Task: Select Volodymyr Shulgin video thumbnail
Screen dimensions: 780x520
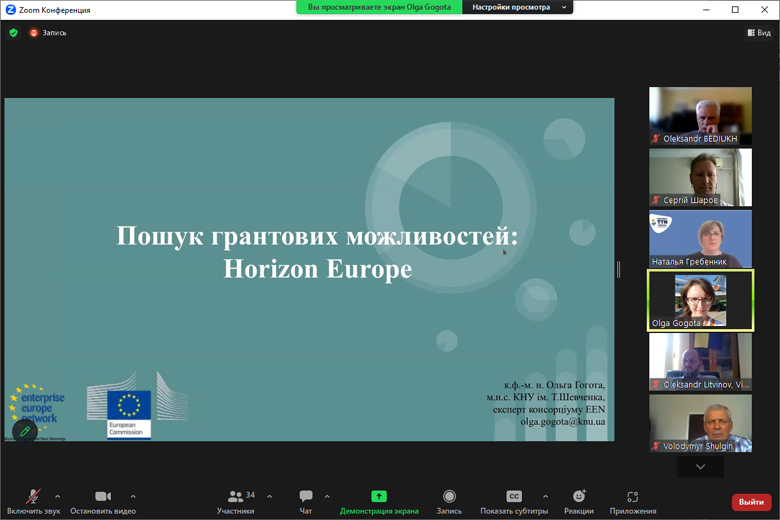Action: click(x=700, y=423)
